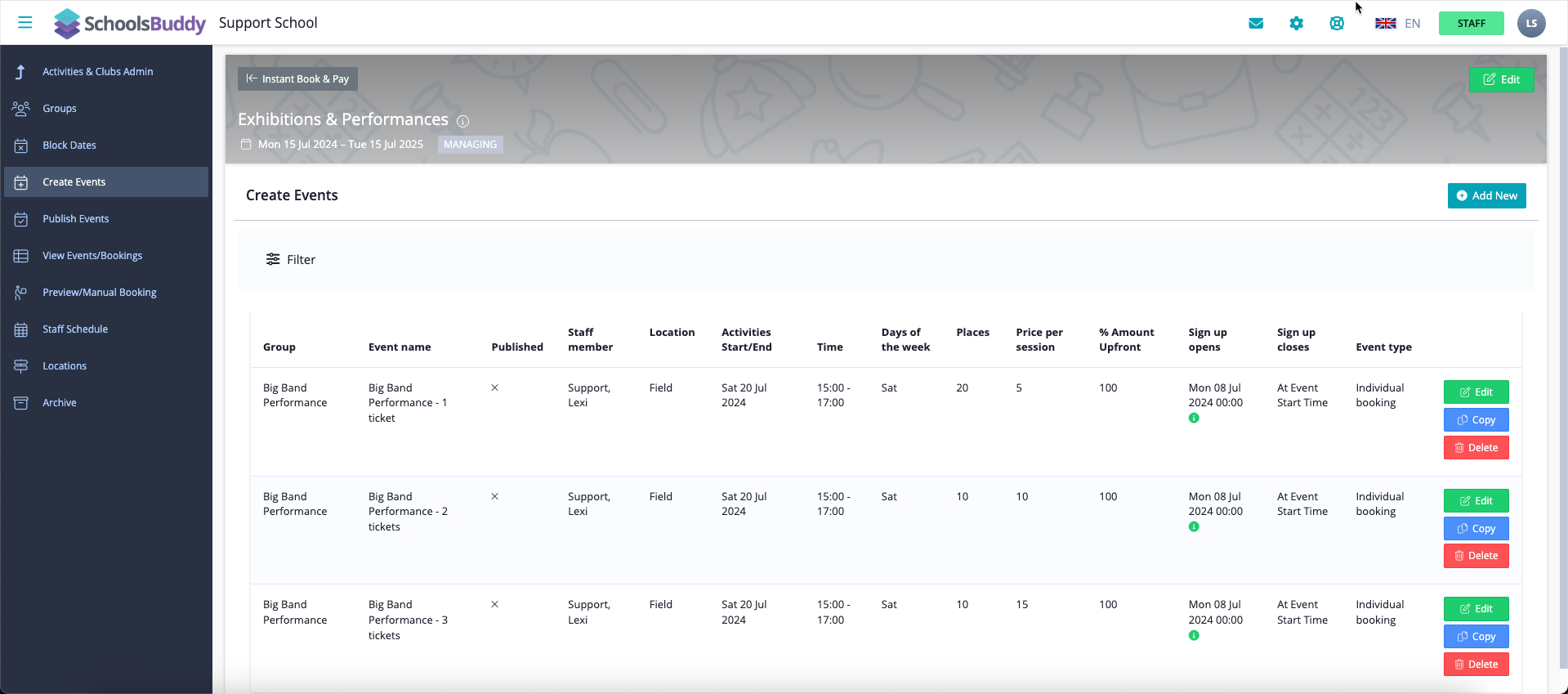1568x694 pixels.
Task: Click Add New event button
Action: pyautogui.click(x=1486, y=195)
